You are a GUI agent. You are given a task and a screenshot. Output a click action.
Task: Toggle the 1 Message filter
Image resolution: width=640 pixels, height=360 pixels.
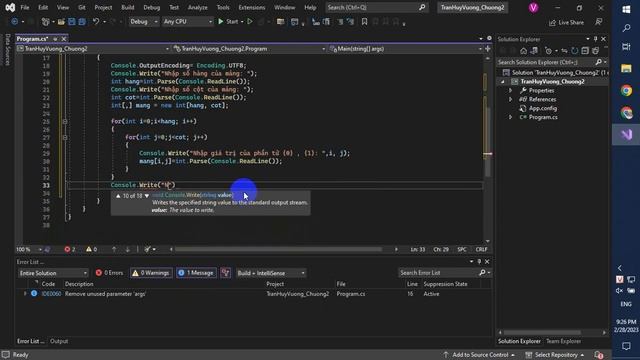tap(196, 273)
